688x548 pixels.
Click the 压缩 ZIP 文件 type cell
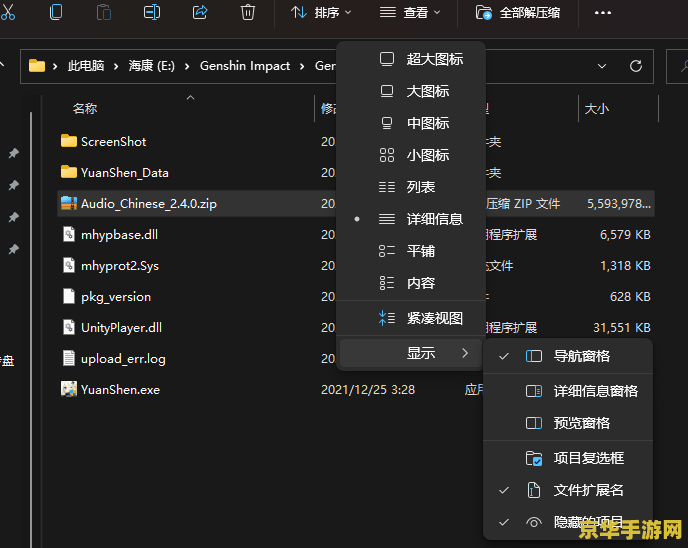coord(523,204)
